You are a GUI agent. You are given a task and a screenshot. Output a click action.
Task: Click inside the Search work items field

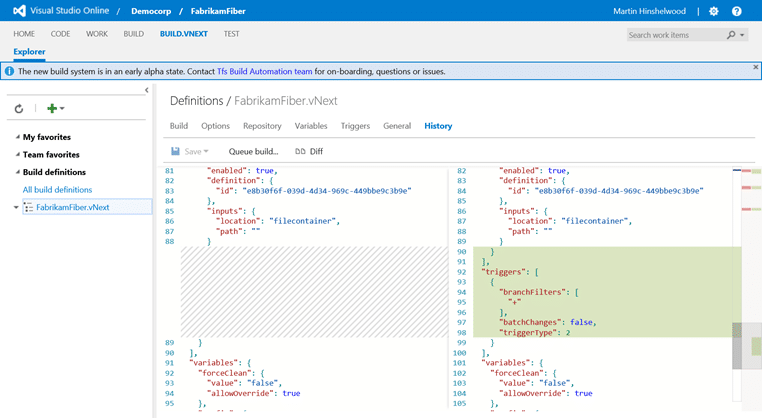click(675, 35)
